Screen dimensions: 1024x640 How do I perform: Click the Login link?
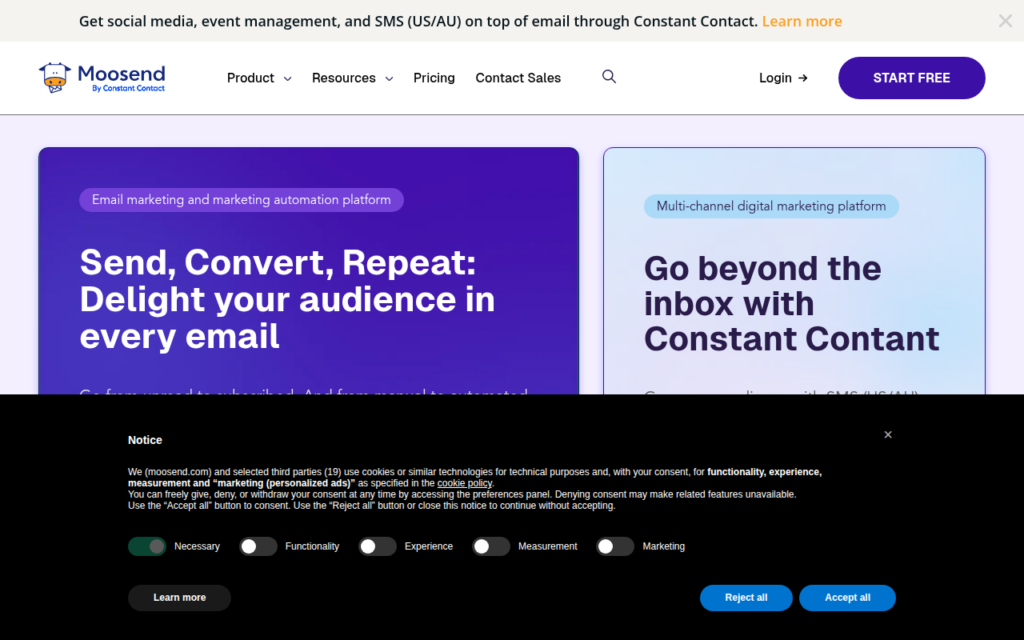click(775, 78)
